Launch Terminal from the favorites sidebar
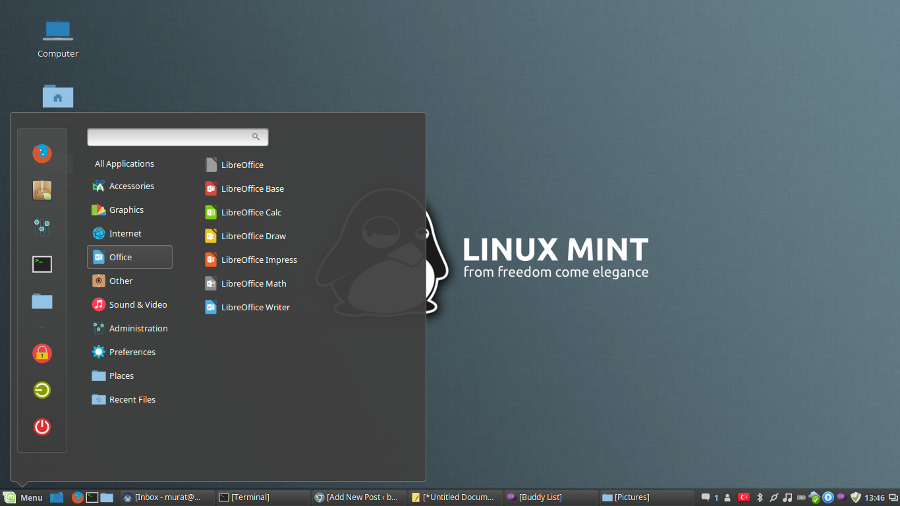The image size is (900, 506). tap(42, 264)
